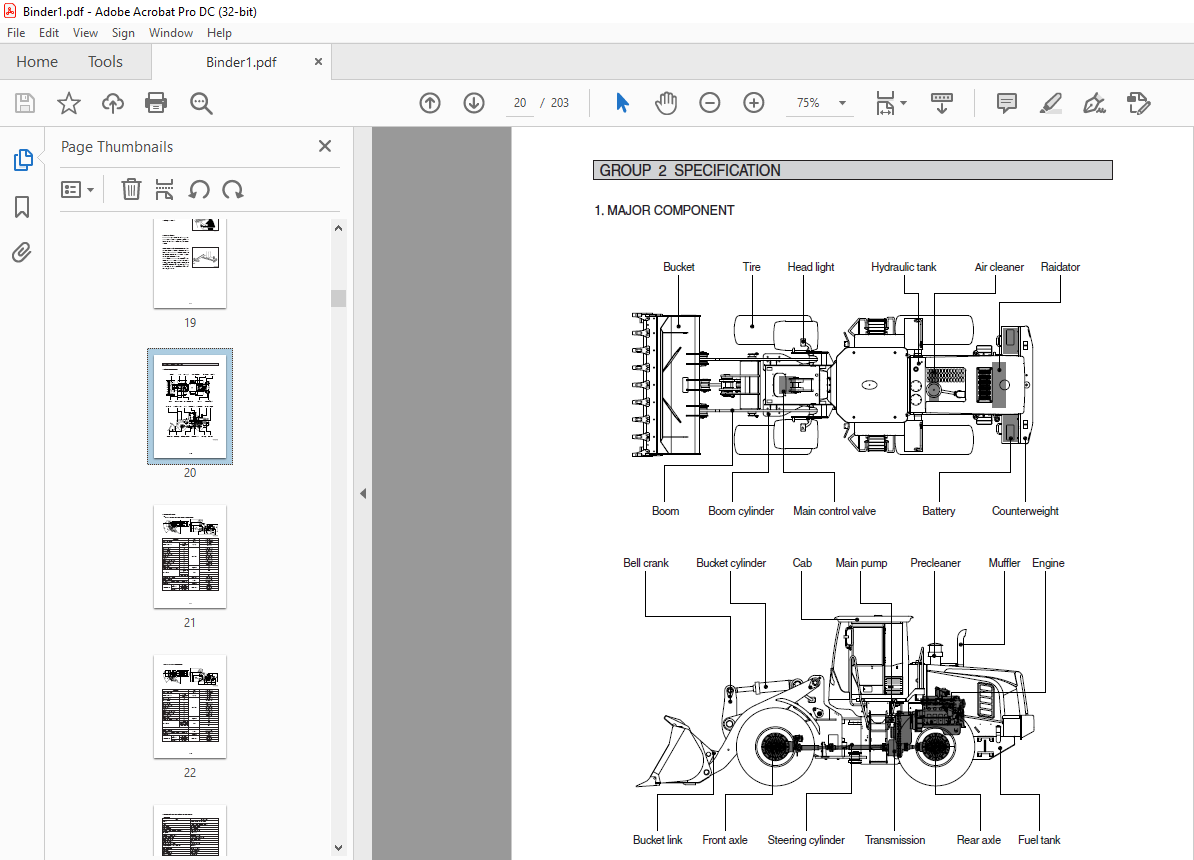Click thumbnail scrollbar up arrow
This screenshot has width=1194, height=860.
pyautogui.click(x=339, y=228)
